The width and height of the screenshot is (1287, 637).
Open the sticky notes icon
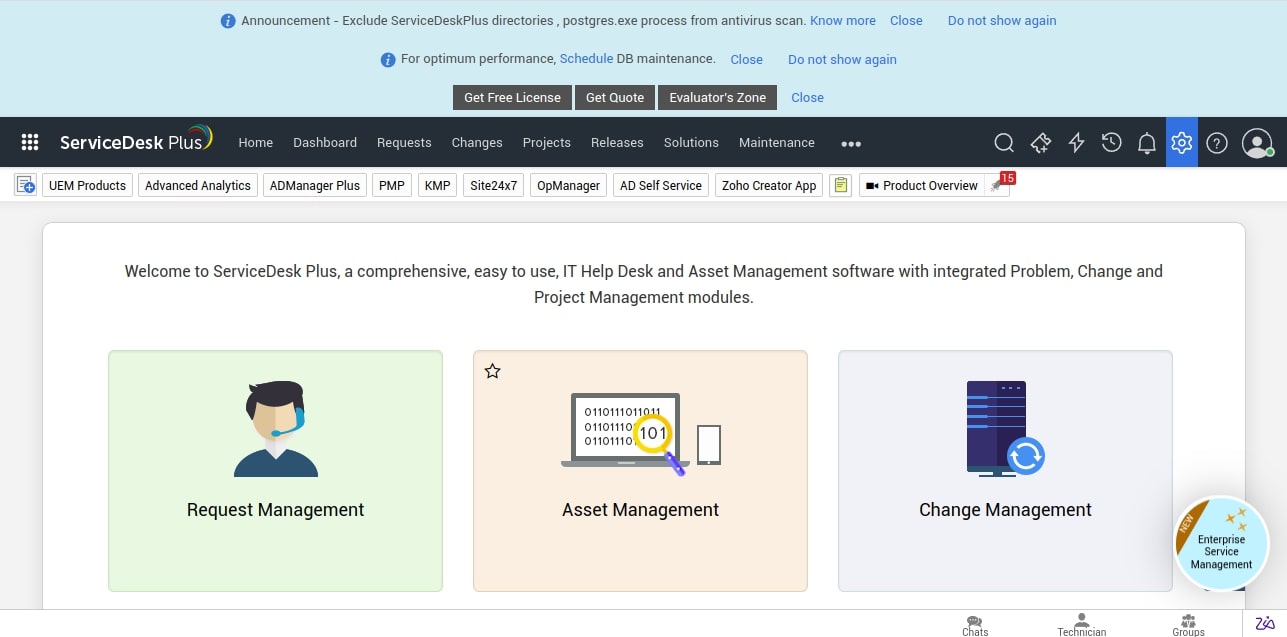pyautogui.click(x=841, y=185)
